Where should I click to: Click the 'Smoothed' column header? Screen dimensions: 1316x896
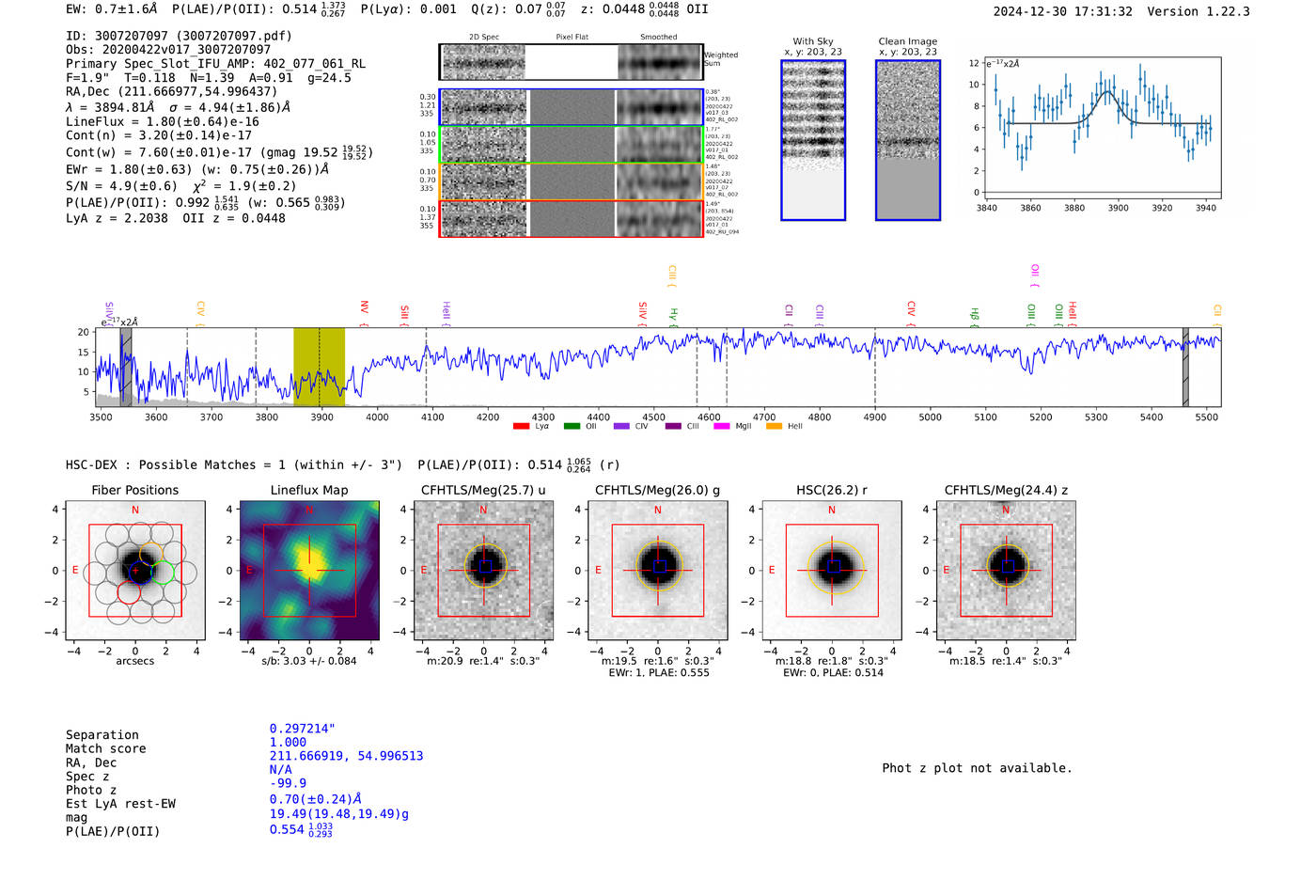659,37
